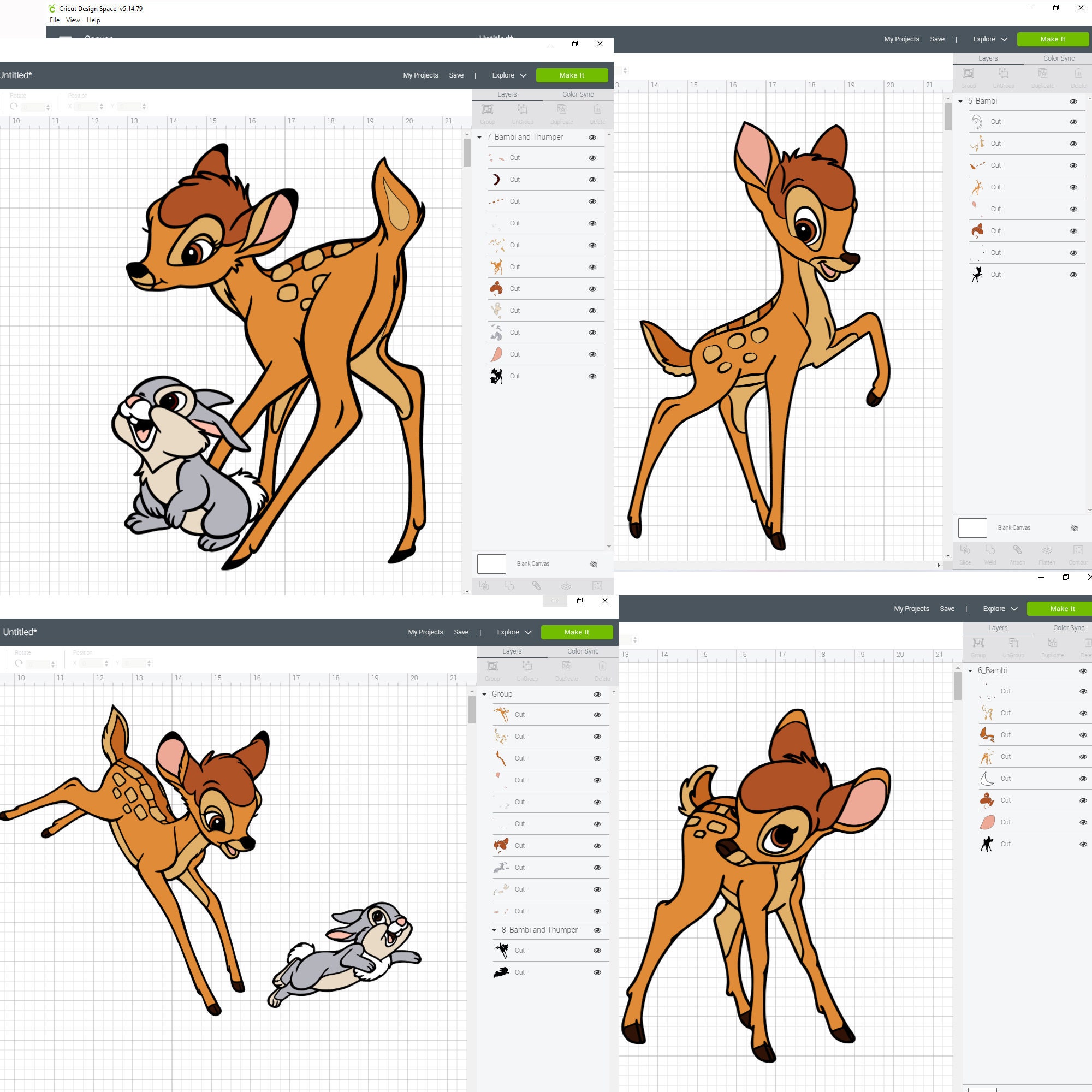The width and height of the screenshot is (1092, 1092).
Task: Collapse the 6_Bambi layer group
Action: (x=970, y=671)
